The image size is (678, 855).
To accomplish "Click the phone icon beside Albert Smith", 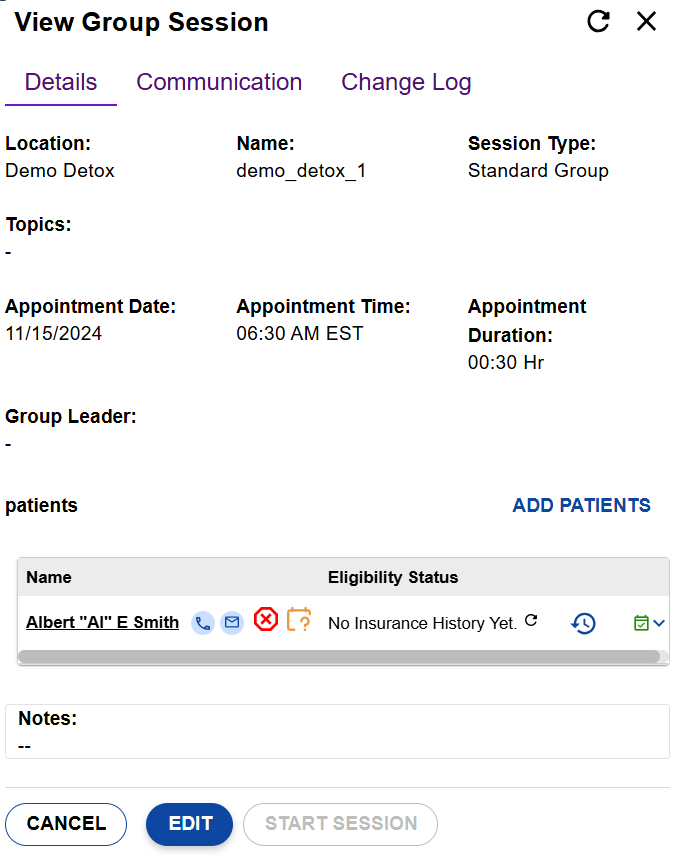I will coord(203,623).
